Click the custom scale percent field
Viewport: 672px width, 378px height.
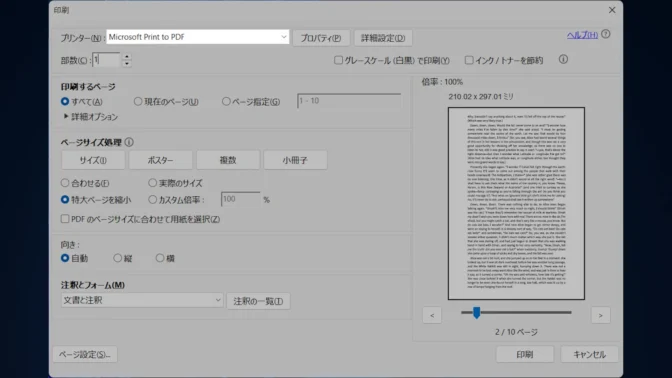[240, 199]
